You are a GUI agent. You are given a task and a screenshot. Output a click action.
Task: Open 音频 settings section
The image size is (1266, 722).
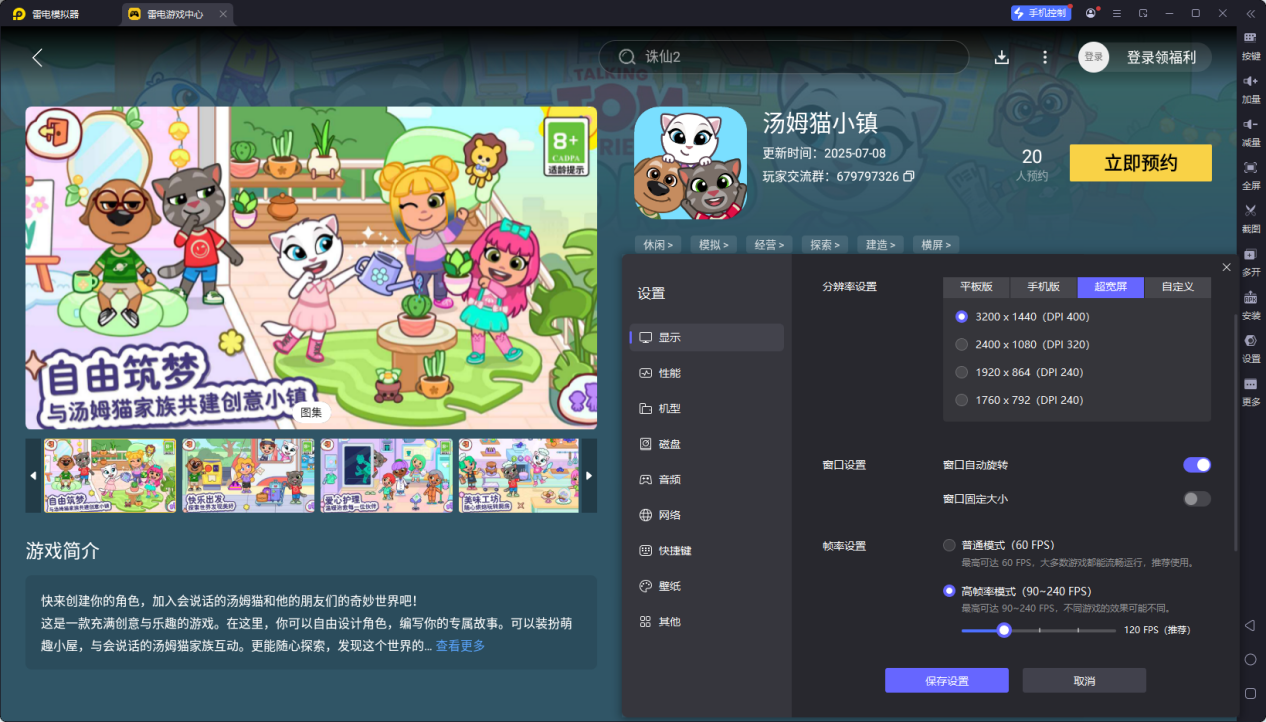tap(706, 480)
